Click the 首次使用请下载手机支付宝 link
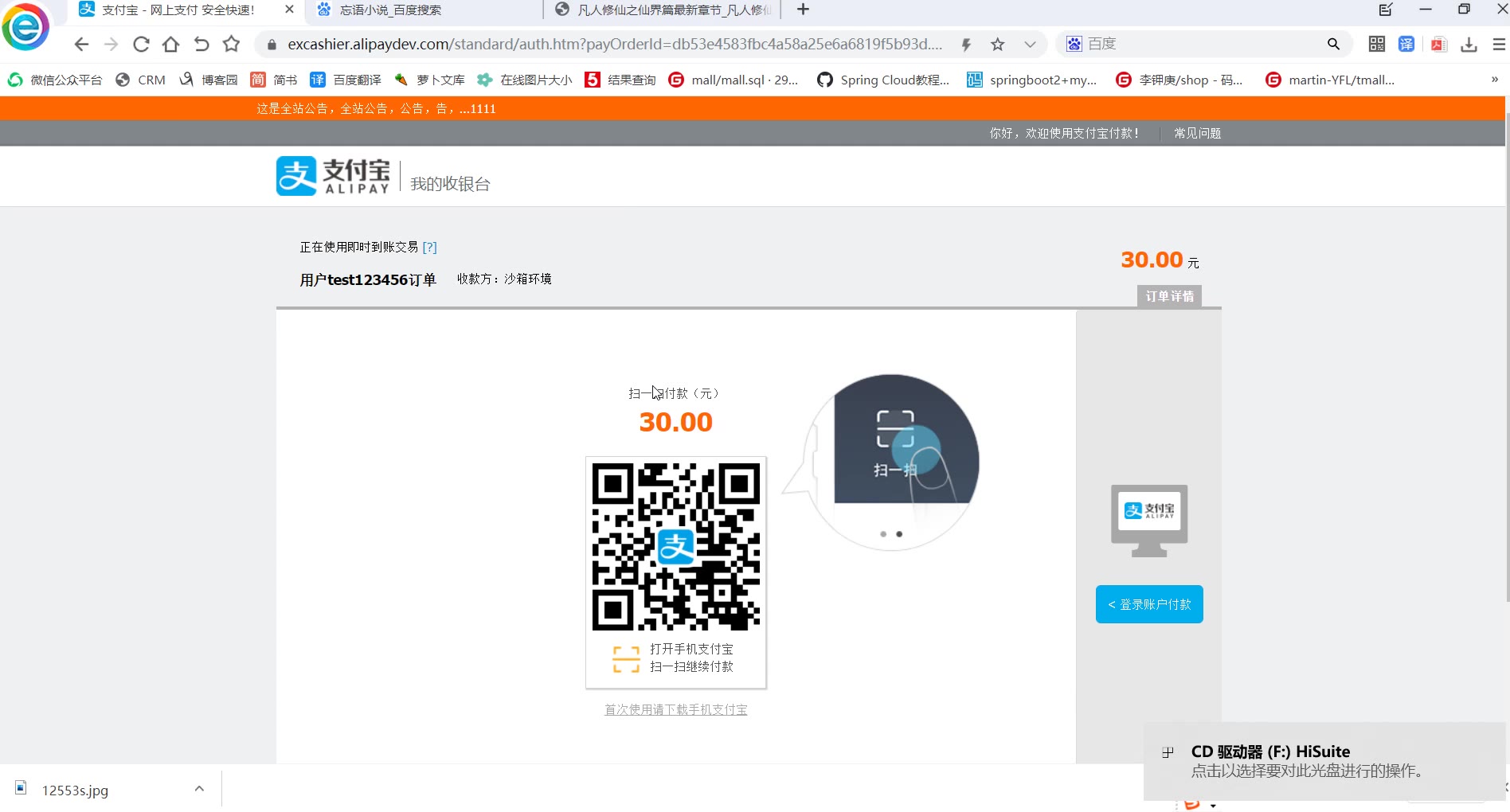Screen dimensions: 1510x812 (676, 709)
